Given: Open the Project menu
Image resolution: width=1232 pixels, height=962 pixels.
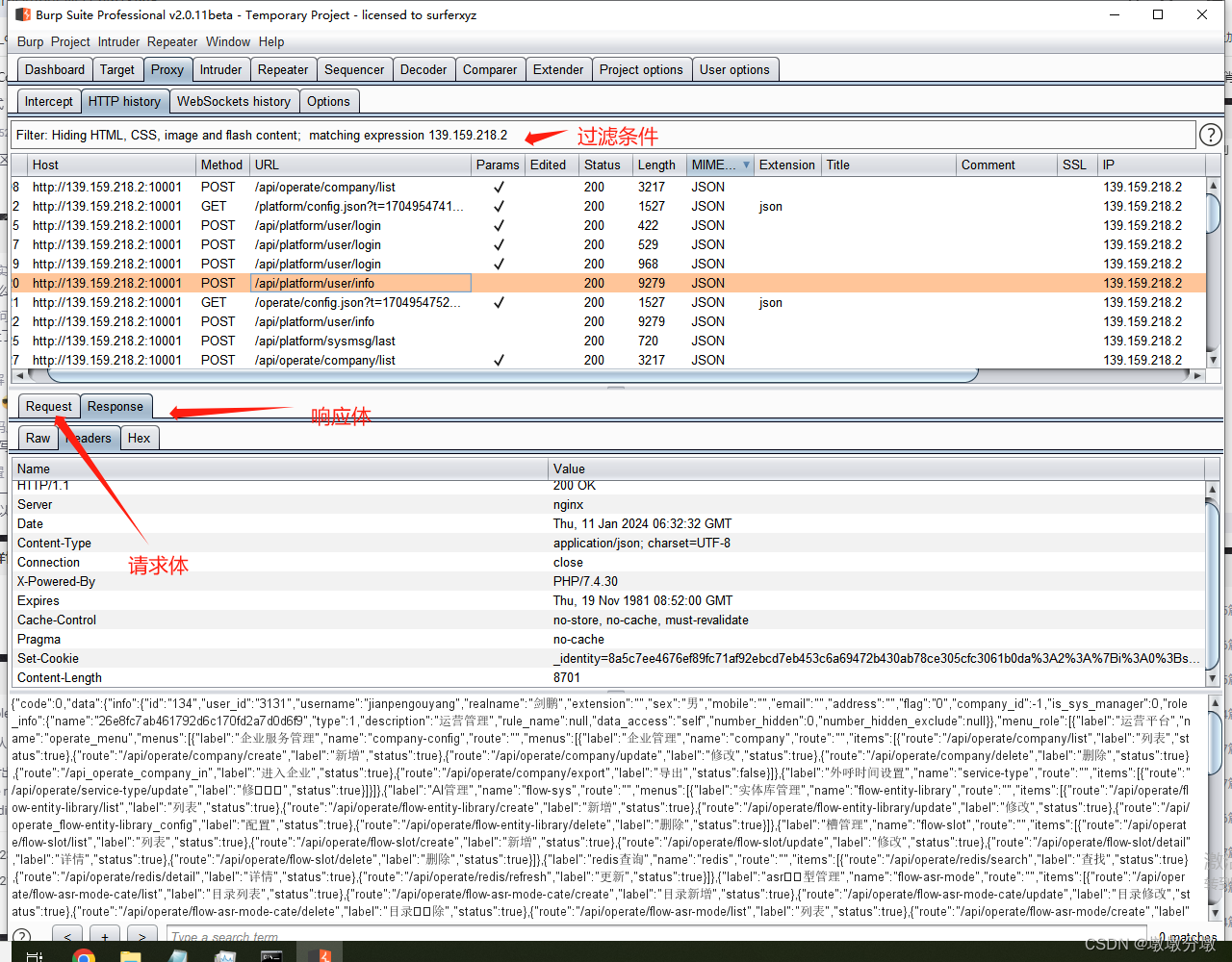Looking at the screenshot, I should coord(70,41).
